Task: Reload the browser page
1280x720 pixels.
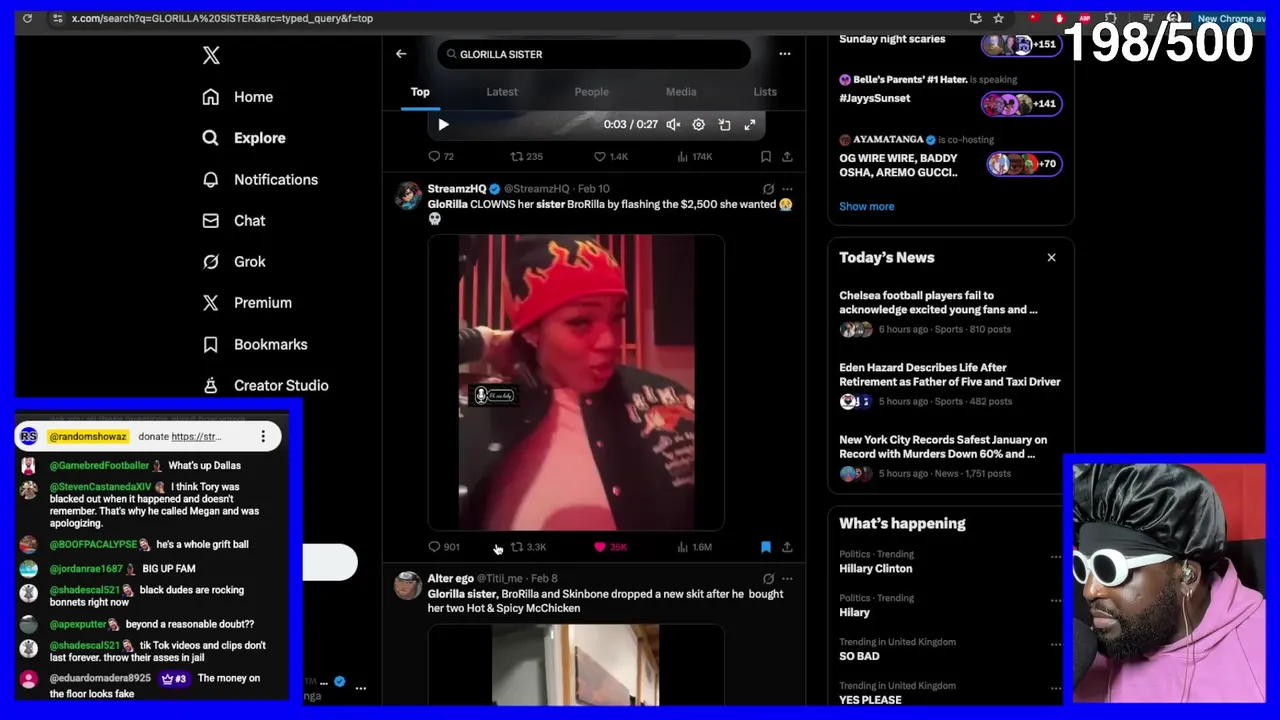Action: coord(27,18)
